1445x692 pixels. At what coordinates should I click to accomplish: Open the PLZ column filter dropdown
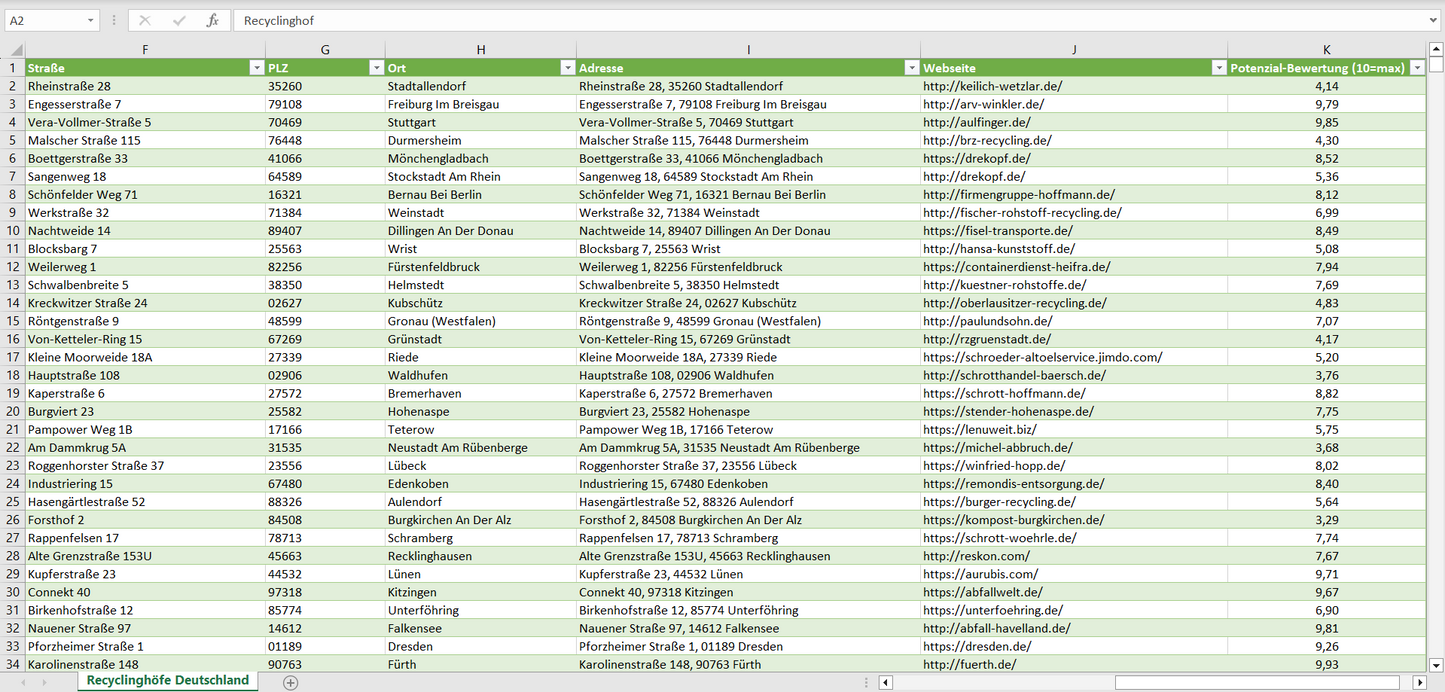[376, 68]
